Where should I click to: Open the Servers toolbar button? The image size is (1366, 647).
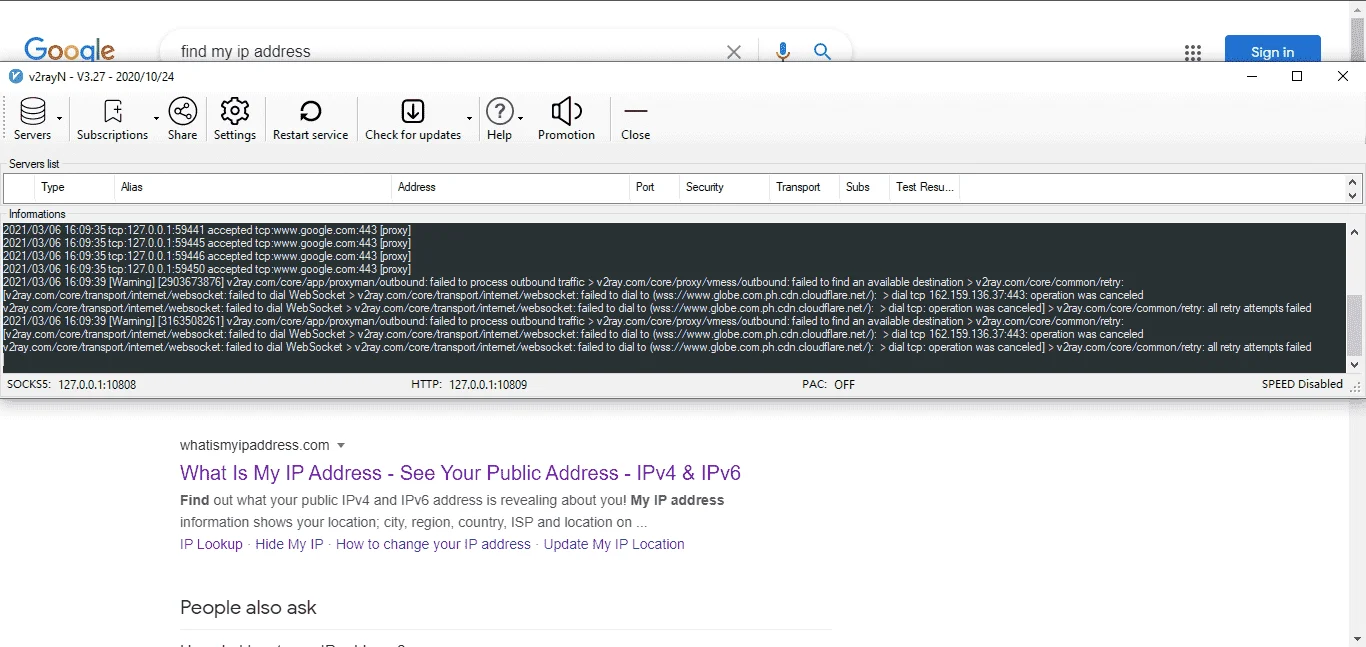(32, 119)
